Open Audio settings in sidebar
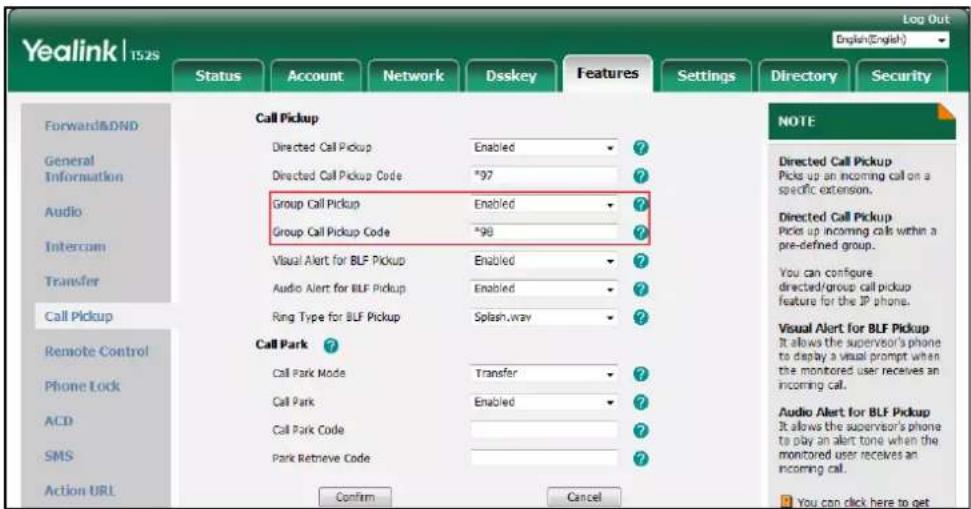The width and height of the screenshot is (971, 509). (63, 212)
